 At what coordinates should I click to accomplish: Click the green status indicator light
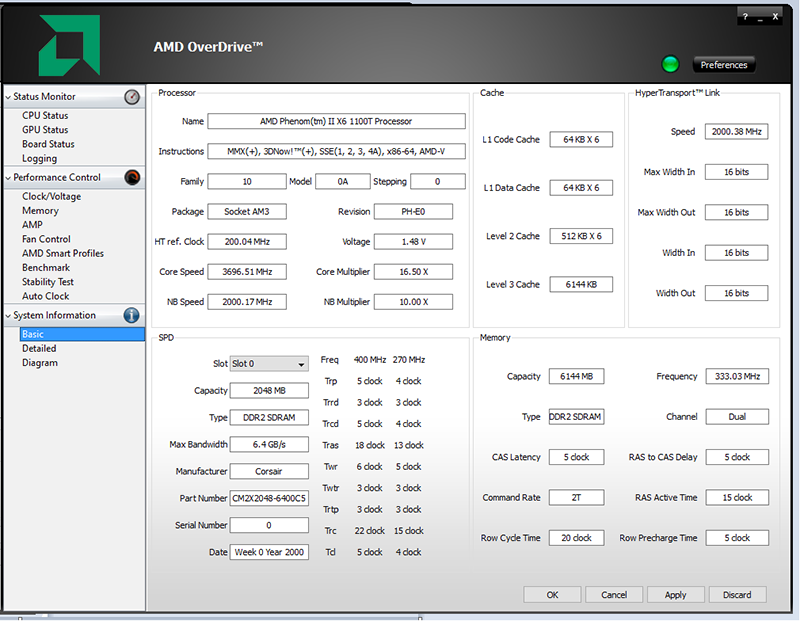(670, 65)
